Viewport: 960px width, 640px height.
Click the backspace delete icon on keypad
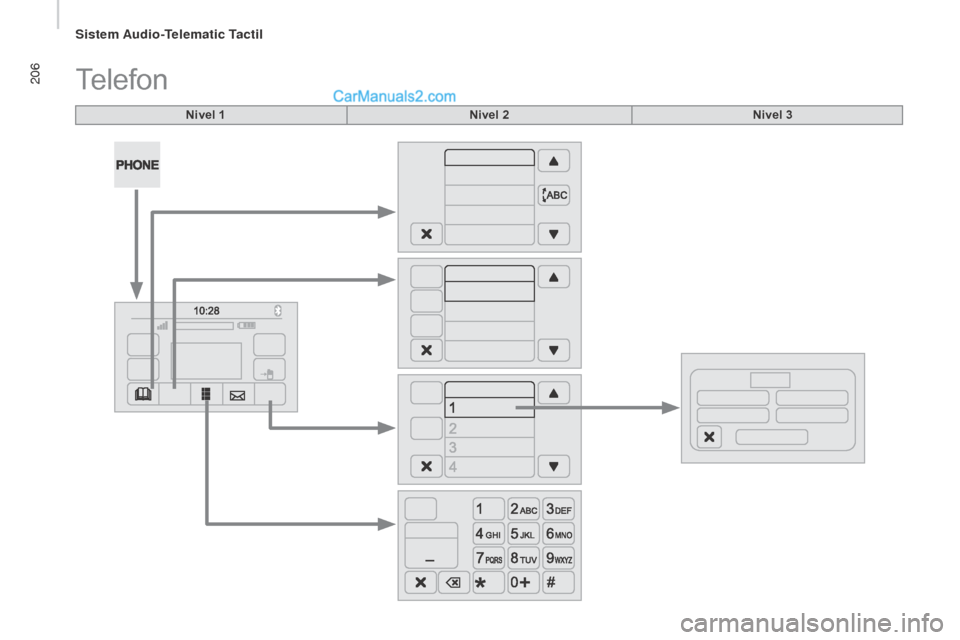454,582
